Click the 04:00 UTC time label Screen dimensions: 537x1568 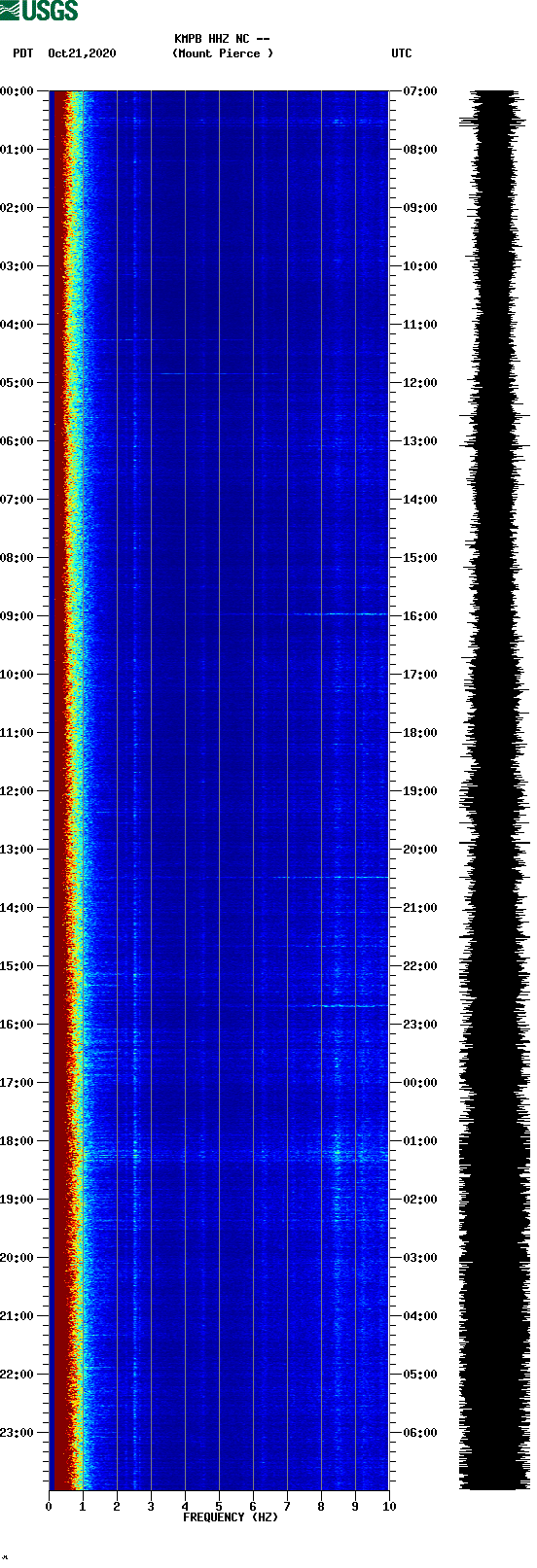point(420,1316)
